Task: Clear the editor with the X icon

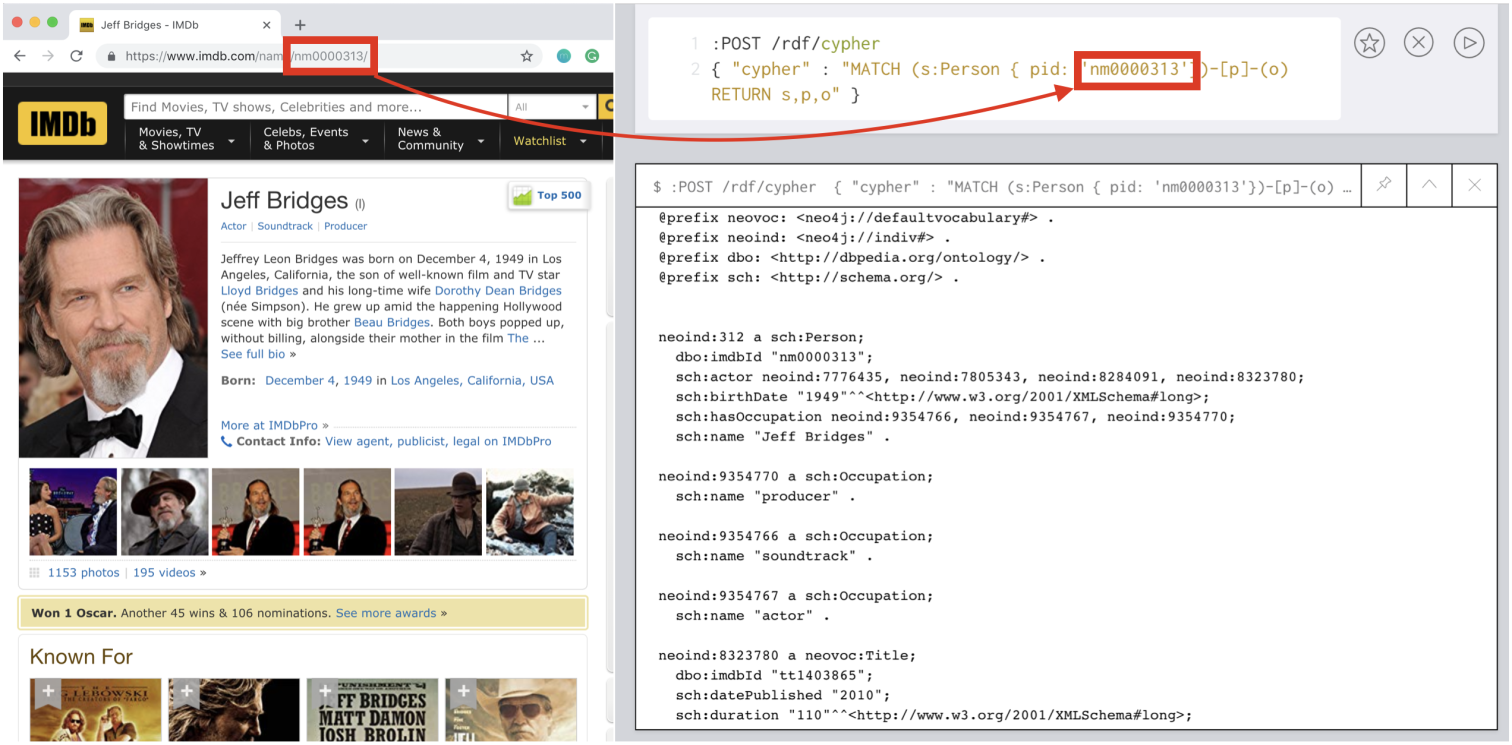Action: 1419,42
